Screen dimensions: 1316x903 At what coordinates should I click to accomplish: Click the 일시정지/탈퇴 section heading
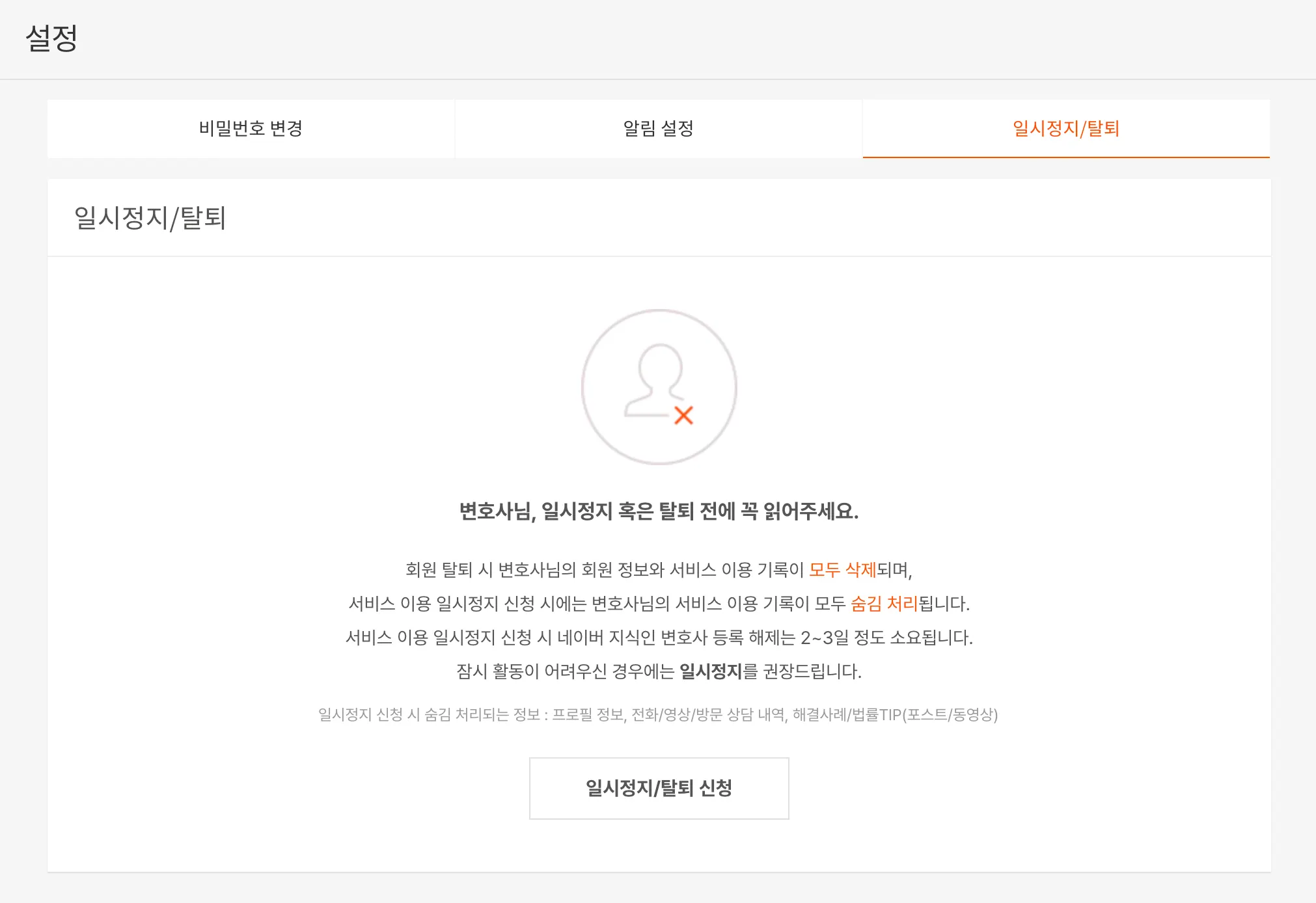pyautogui.click(x=150, y=217)
